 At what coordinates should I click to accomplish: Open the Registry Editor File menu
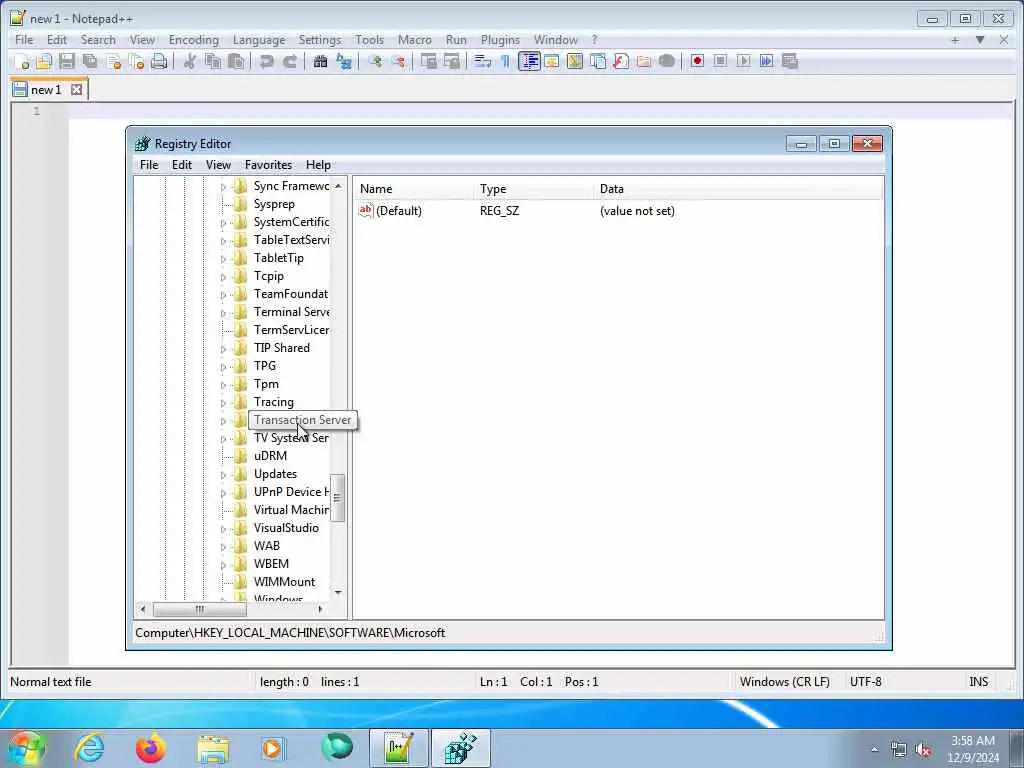coord(149,165)
